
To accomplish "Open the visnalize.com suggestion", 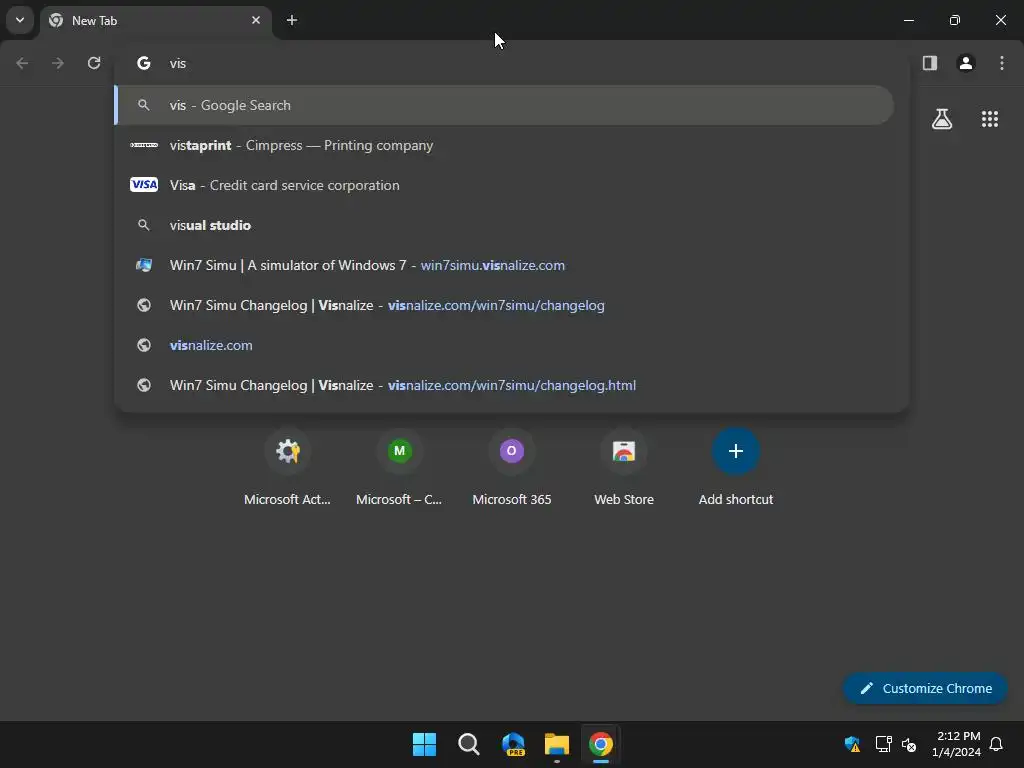I will pyautogui.click(x=504, y=345).
